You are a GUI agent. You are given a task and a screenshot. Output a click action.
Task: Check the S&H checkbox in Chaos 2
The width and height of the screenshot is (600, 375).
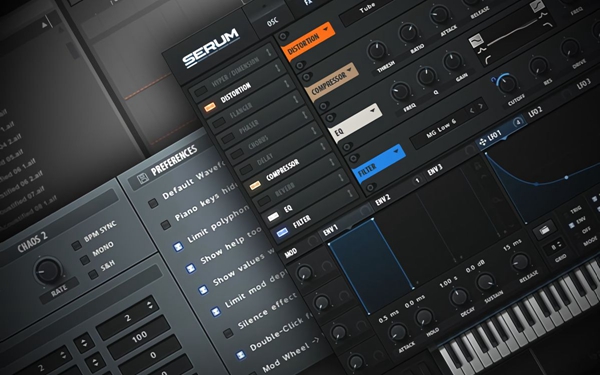click(x=93, y=274)
